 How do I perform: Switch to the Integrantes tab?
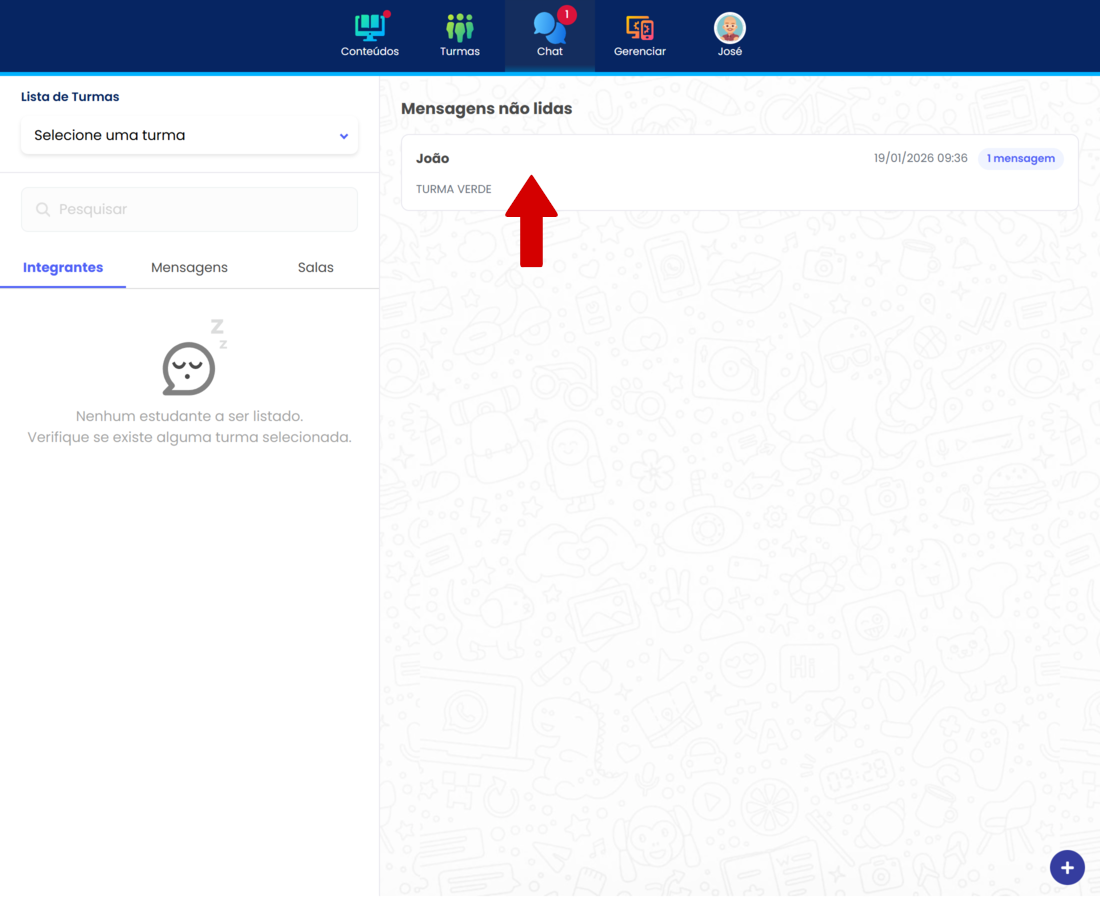pos(63,268)
